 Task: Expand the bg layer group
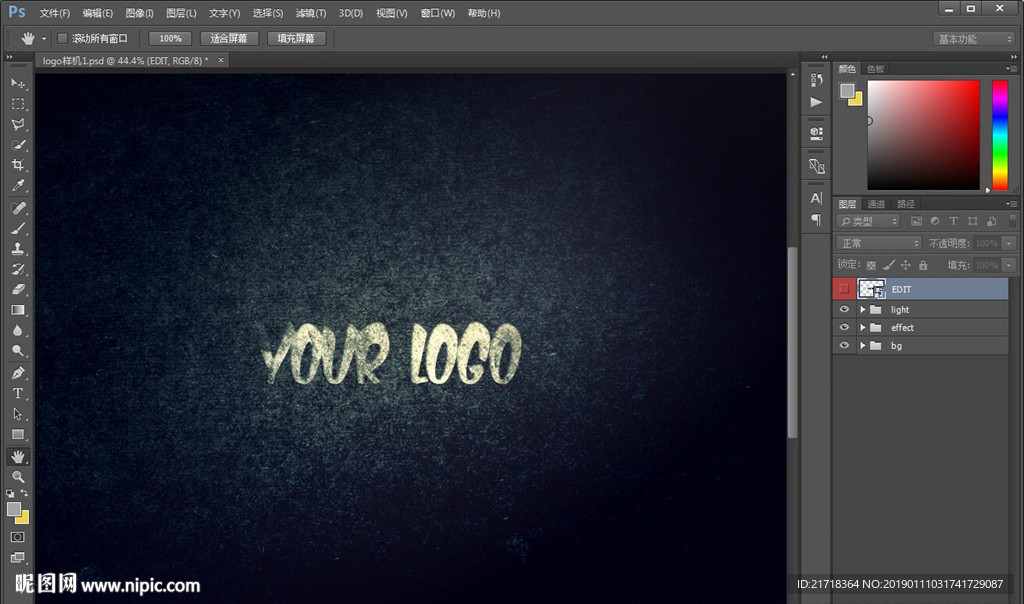[x=862, y=346]
